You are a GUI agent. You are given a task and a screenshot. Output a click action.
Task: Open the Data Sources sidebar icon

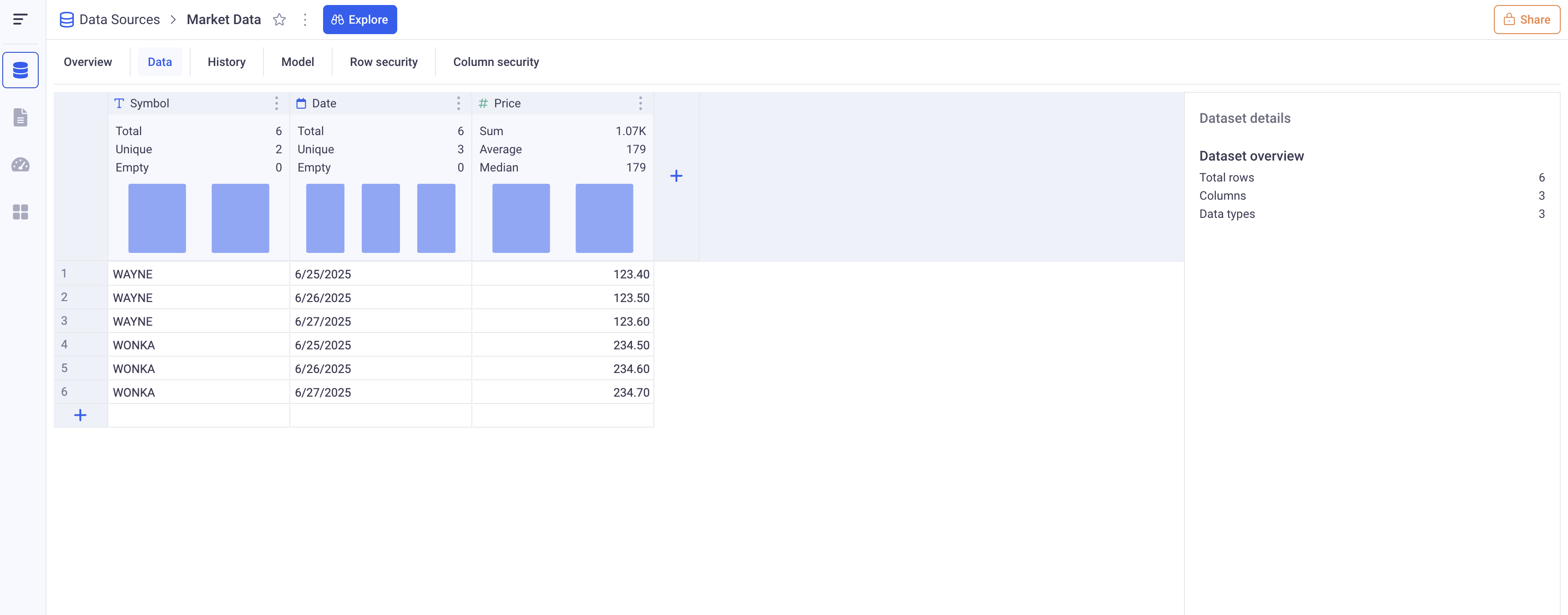(x=20, y=71)
